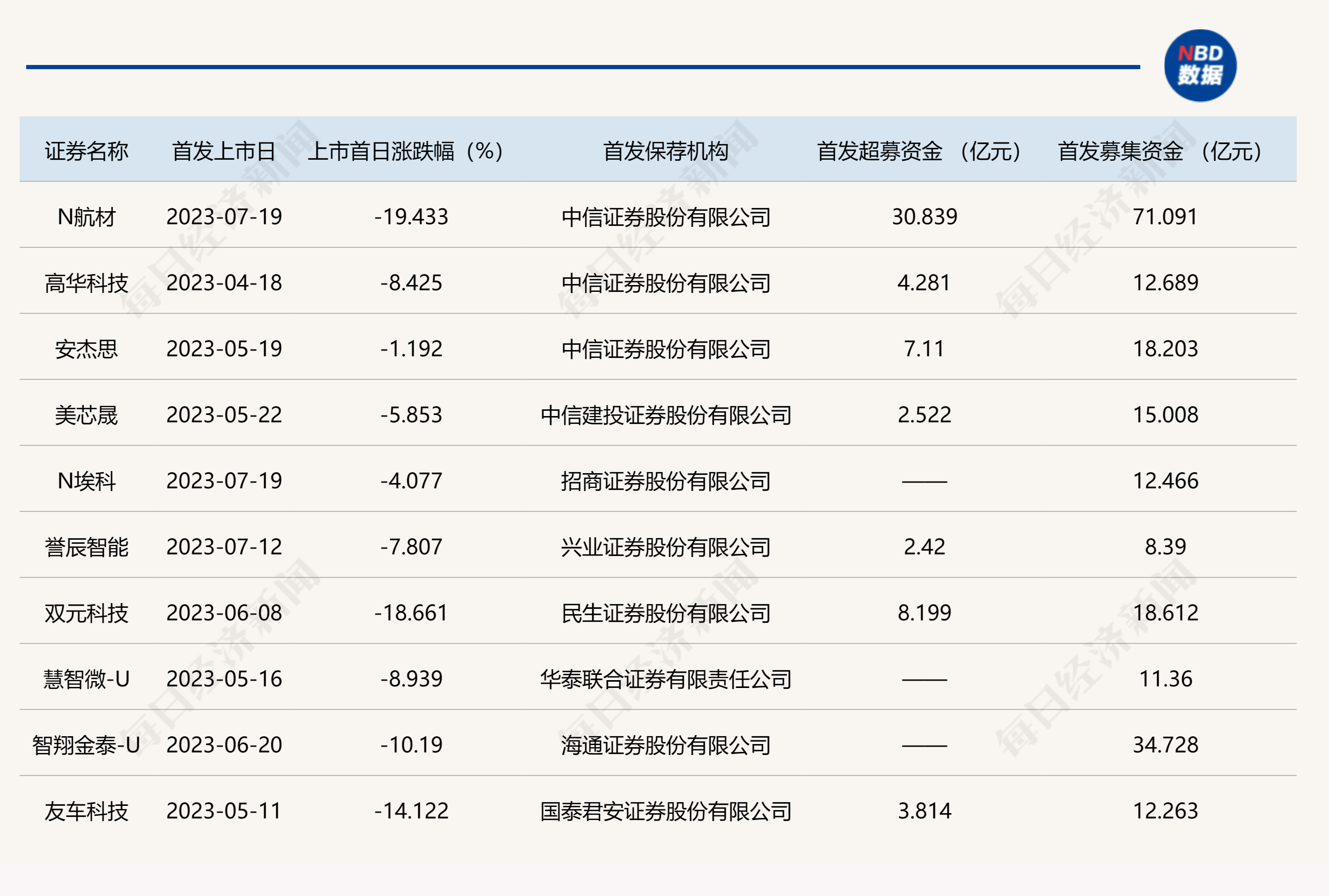
Task: Select the 友车科技 stock name
Action: click(x=86, y=811)
